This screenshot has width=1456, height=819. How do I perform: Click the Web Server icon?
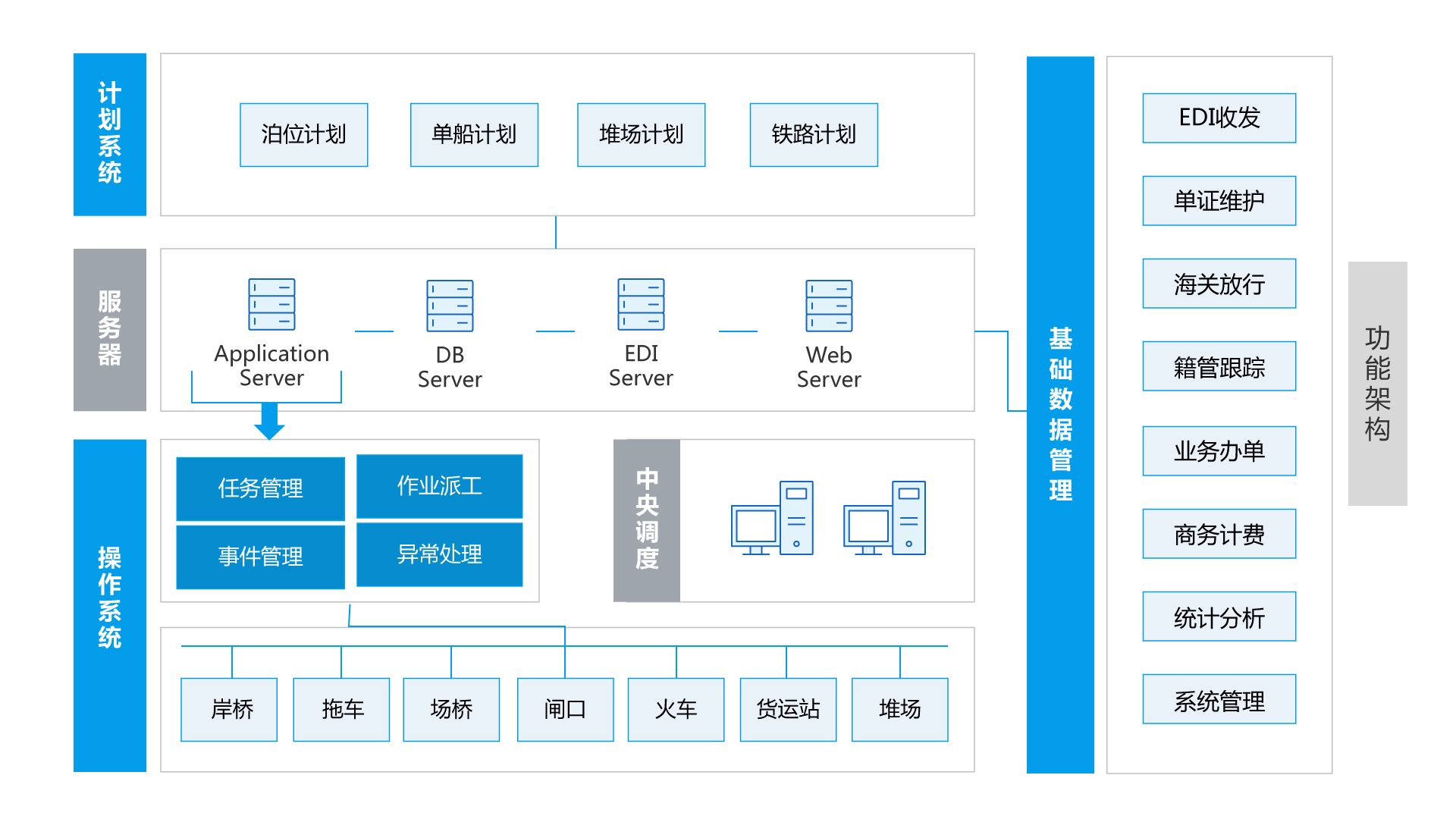coord(829,306)
